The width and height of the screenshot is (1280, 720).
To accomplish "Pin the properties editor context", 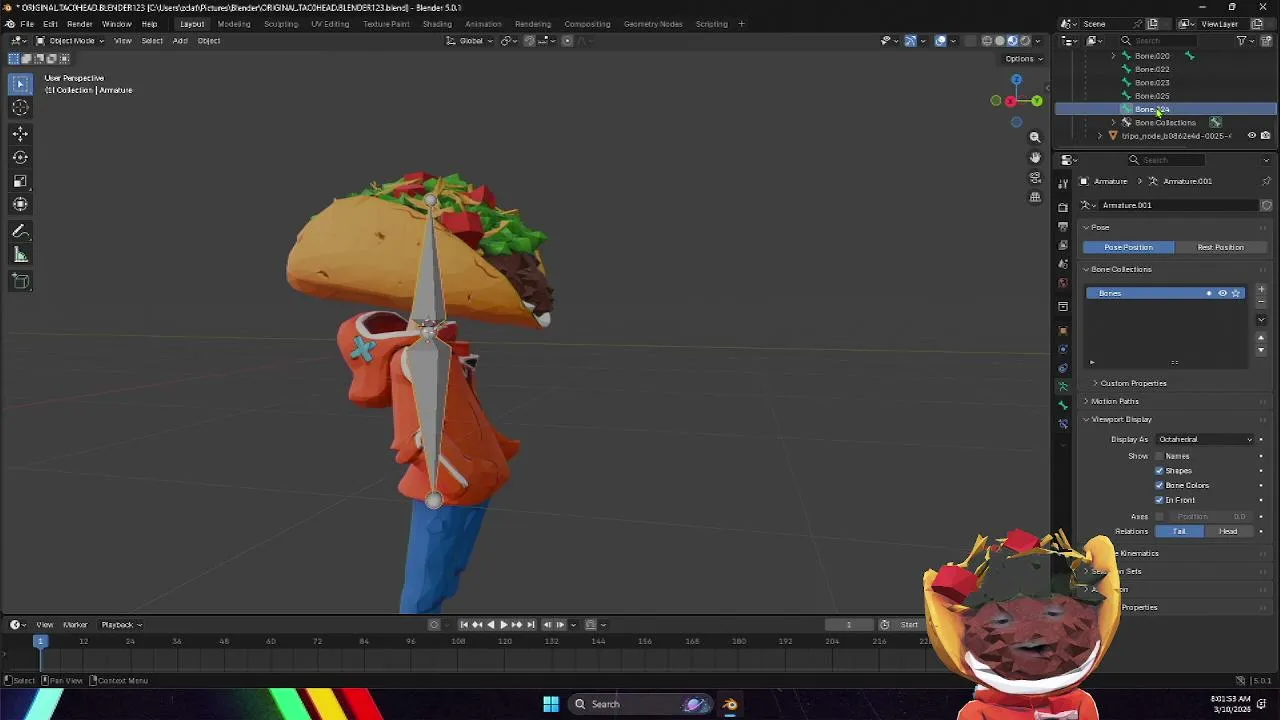I will point(1266,181).
